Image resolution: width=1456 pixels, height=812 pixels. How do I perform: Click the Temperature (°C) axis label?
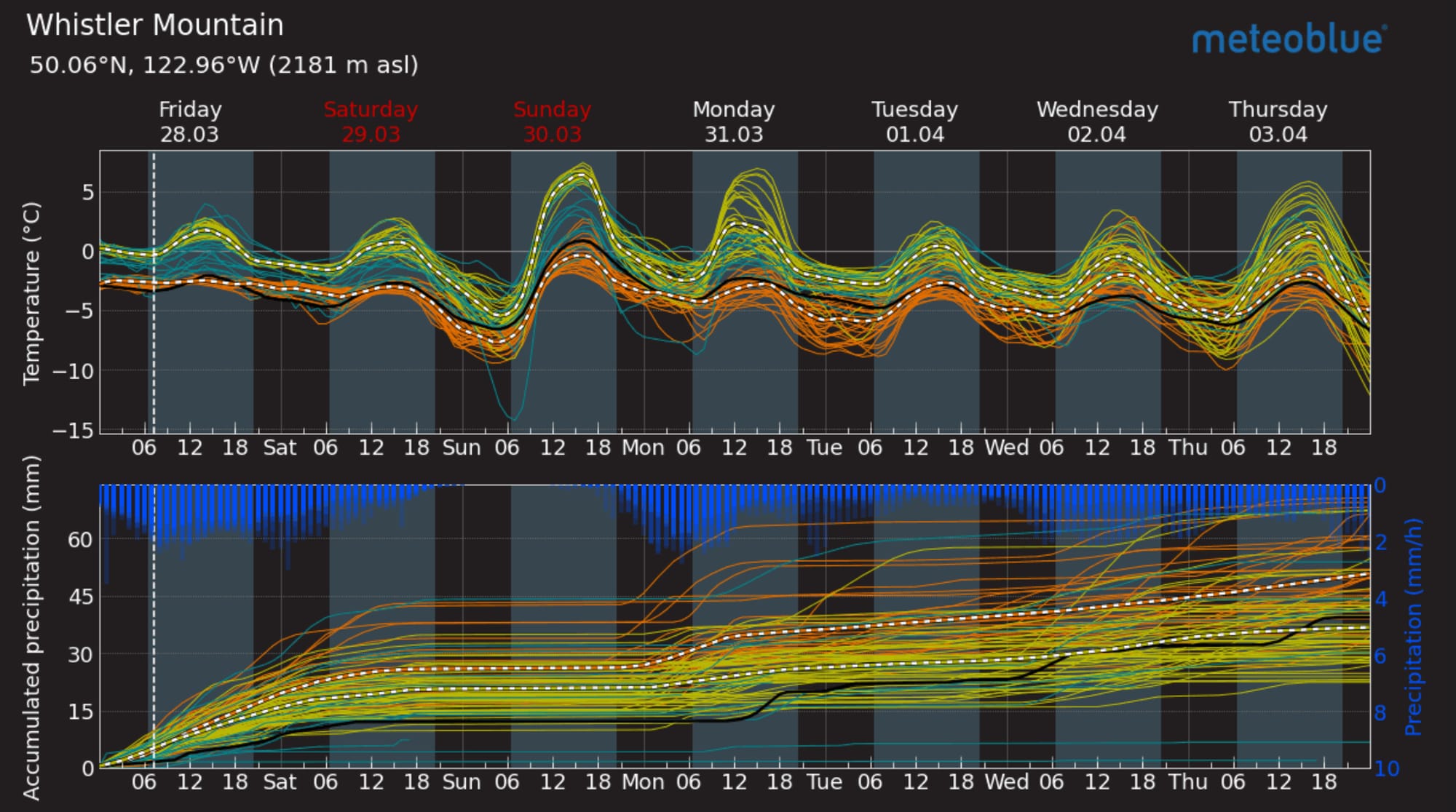[x=31, y=293]
